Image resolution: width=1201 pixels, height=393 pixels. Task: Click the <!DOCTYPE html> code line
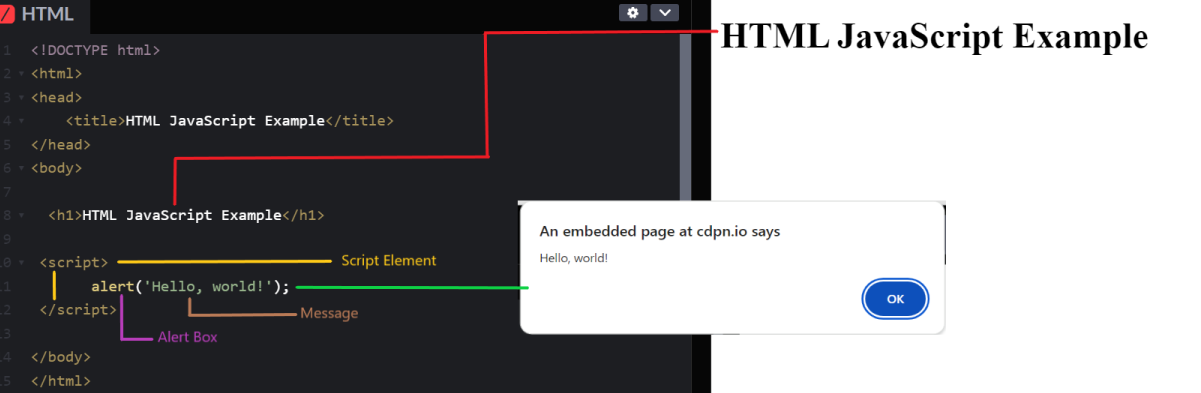(x=95, y=49)
